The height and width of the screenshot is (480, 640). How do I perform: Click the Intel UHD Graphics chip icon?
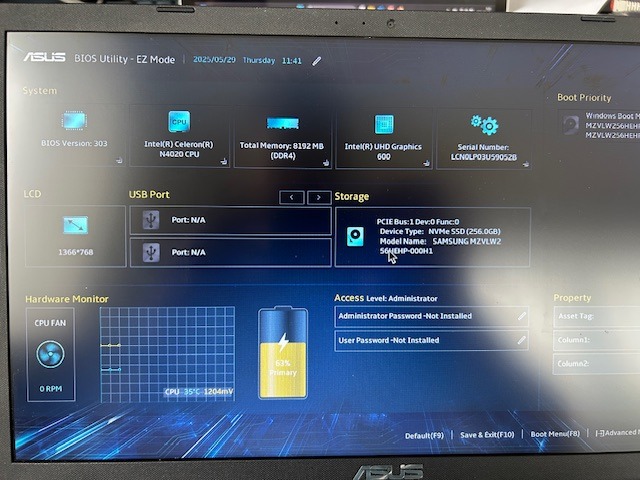[384, 124]
